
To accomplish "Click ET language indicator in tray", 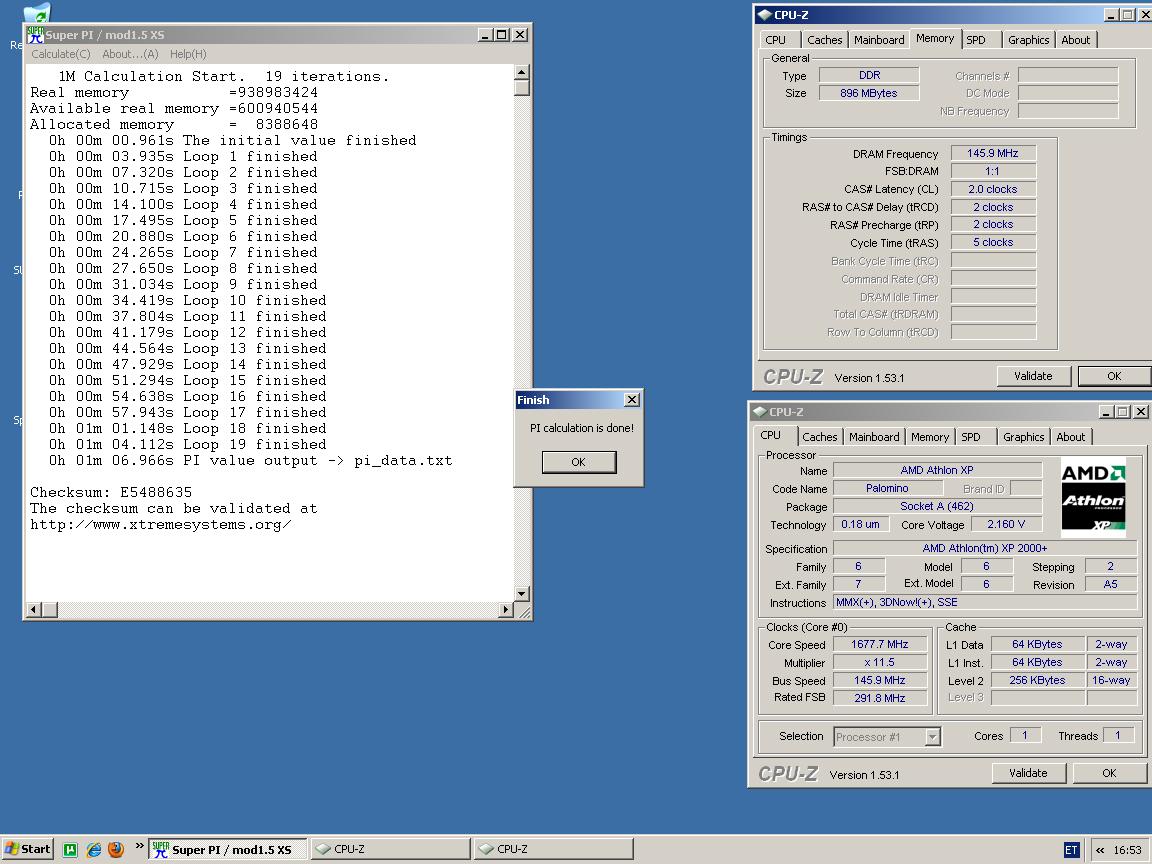I will tap(1071, 850).
